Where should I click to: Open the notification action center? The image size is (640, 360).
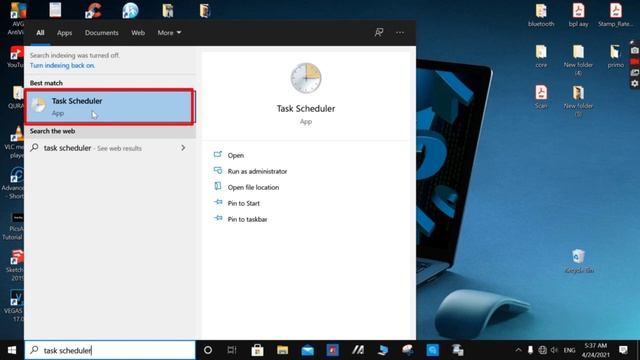pyautogui.click(x=623, y=350)
